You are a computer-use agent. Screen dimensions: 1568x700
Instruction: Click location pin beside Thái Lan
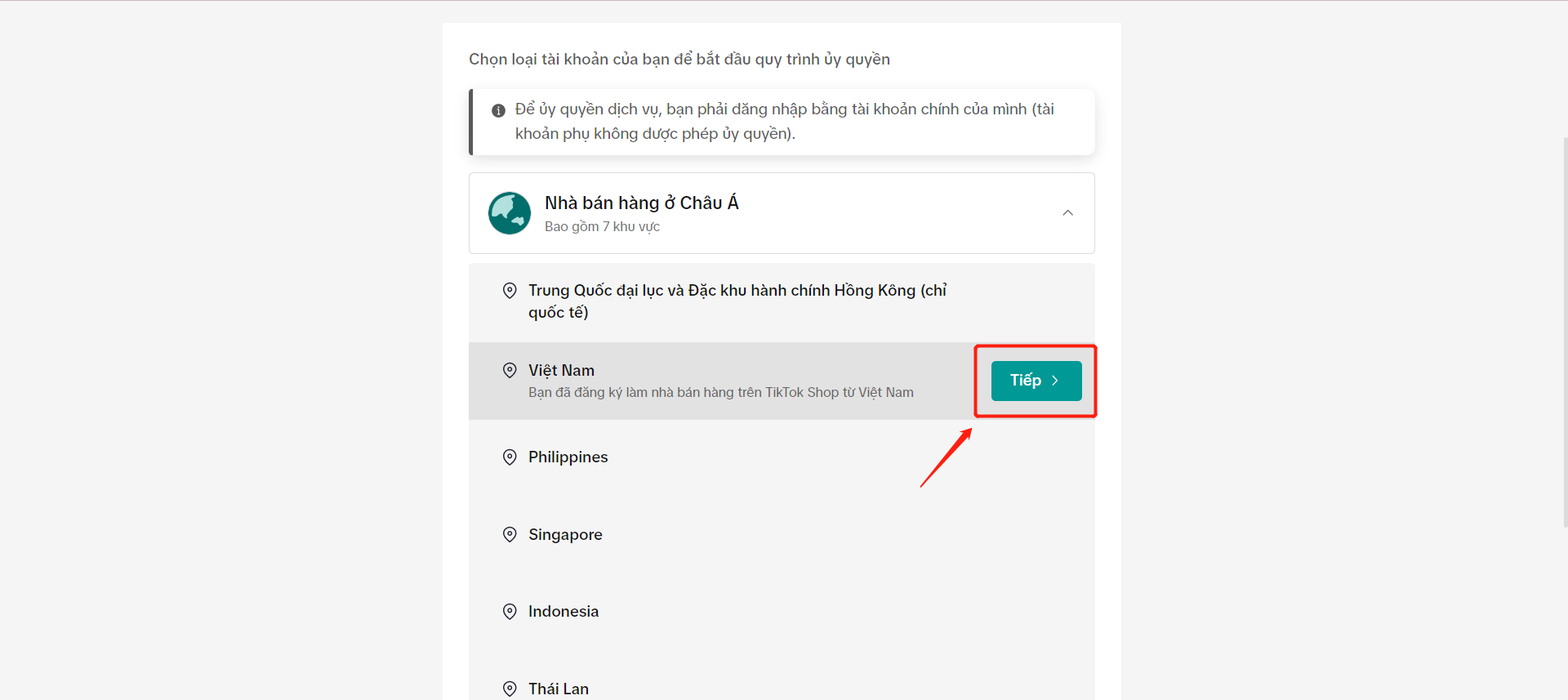(510, 689)
